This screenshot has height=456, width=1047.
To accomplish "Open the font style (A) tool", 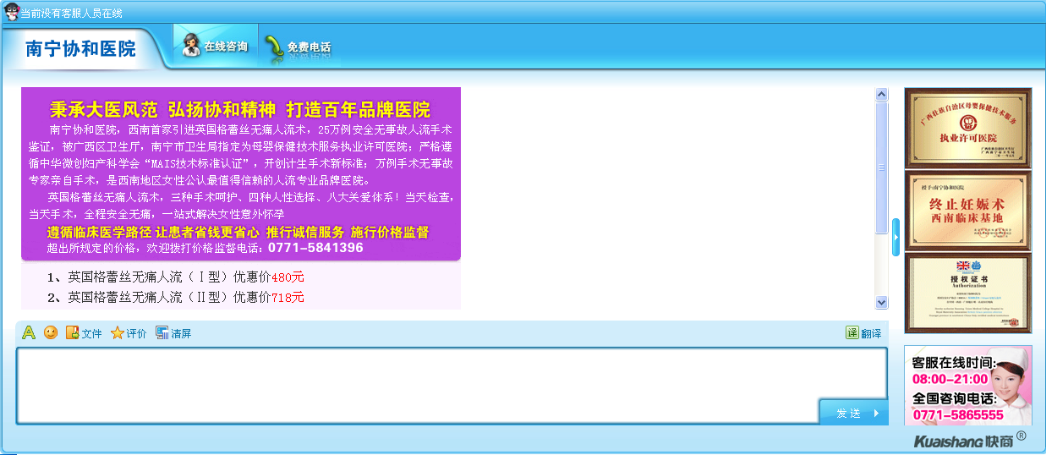I will pos(29,333).
